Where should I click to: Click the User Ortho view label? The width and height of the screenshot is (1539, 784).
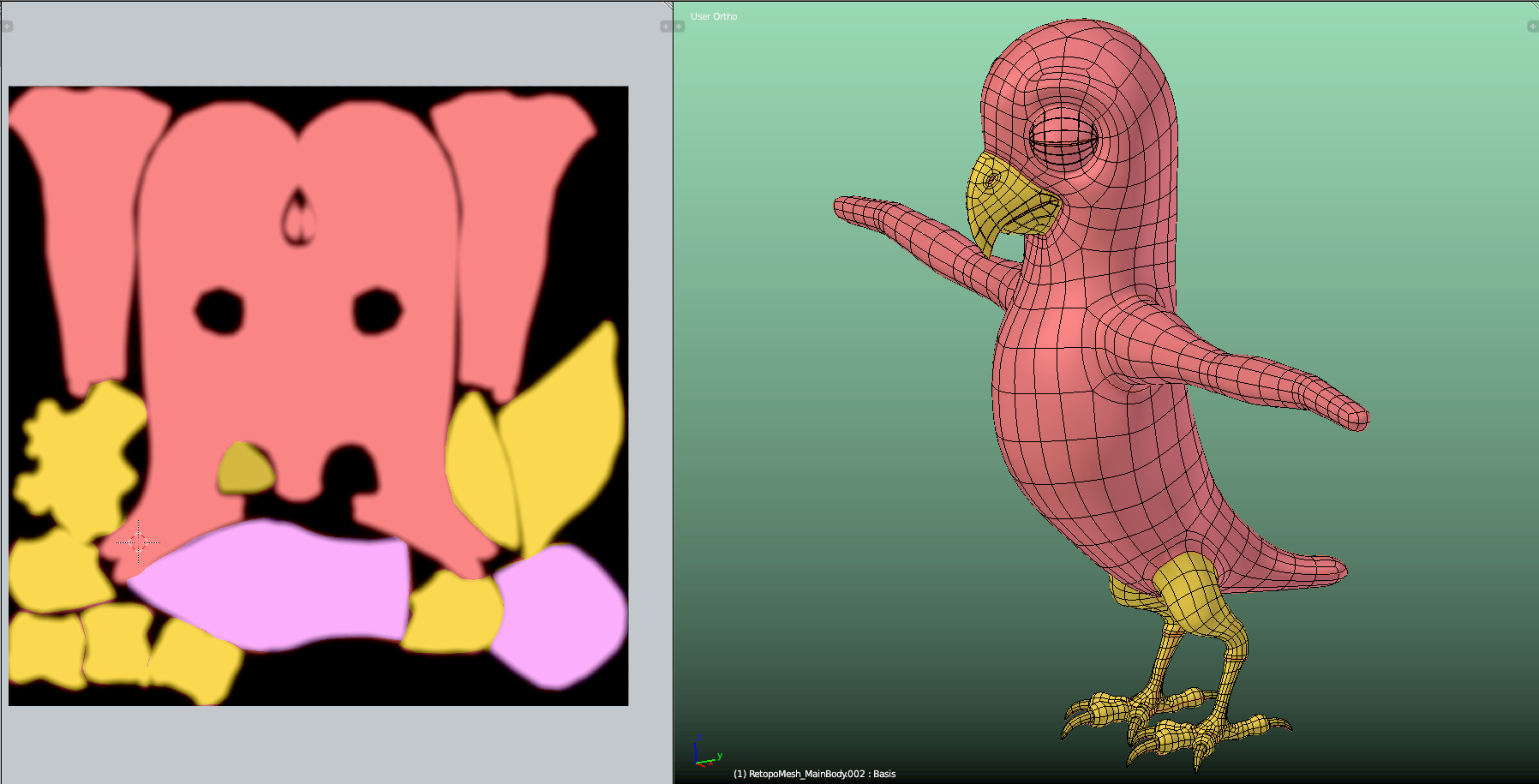713,15
